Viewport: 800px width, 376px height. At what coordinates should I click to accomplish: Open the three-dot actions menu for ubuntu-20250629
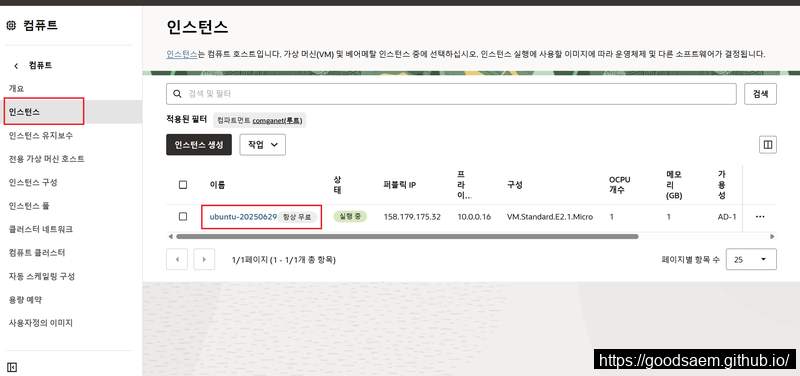pos(760,217)
